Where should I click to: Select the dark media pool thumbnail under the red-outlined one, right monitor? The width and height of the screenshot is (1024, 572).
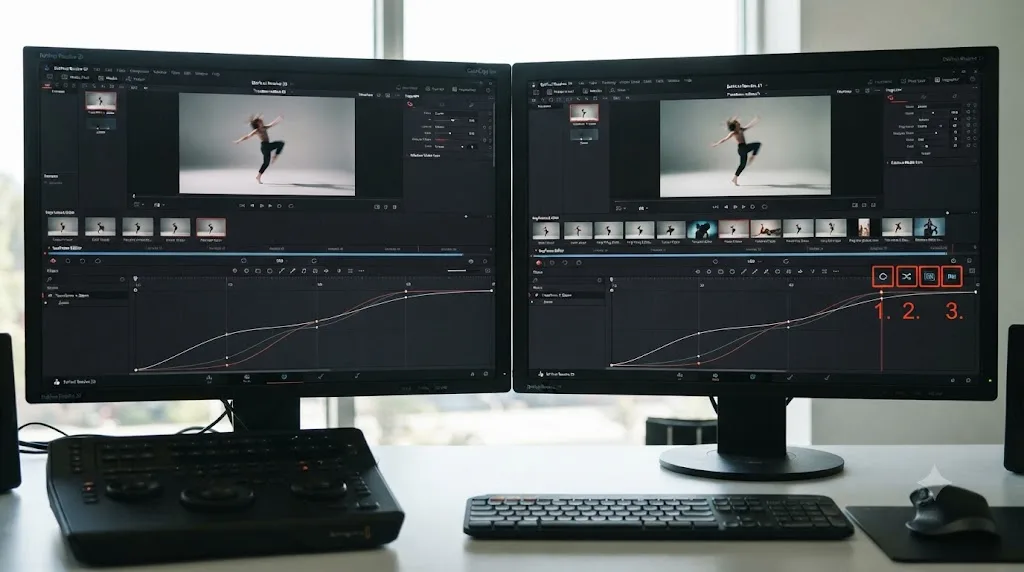584,135
